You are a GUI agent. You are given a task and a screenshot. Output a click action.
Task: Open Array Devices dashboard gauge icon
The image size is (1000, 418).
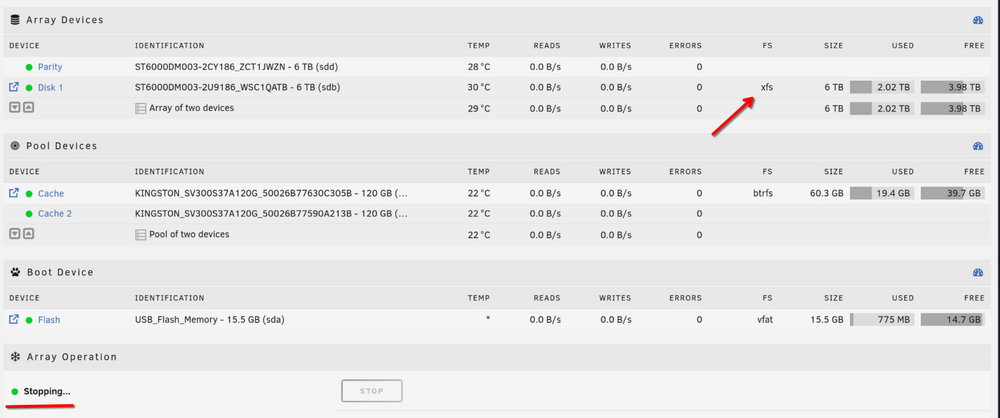point(978,20)
